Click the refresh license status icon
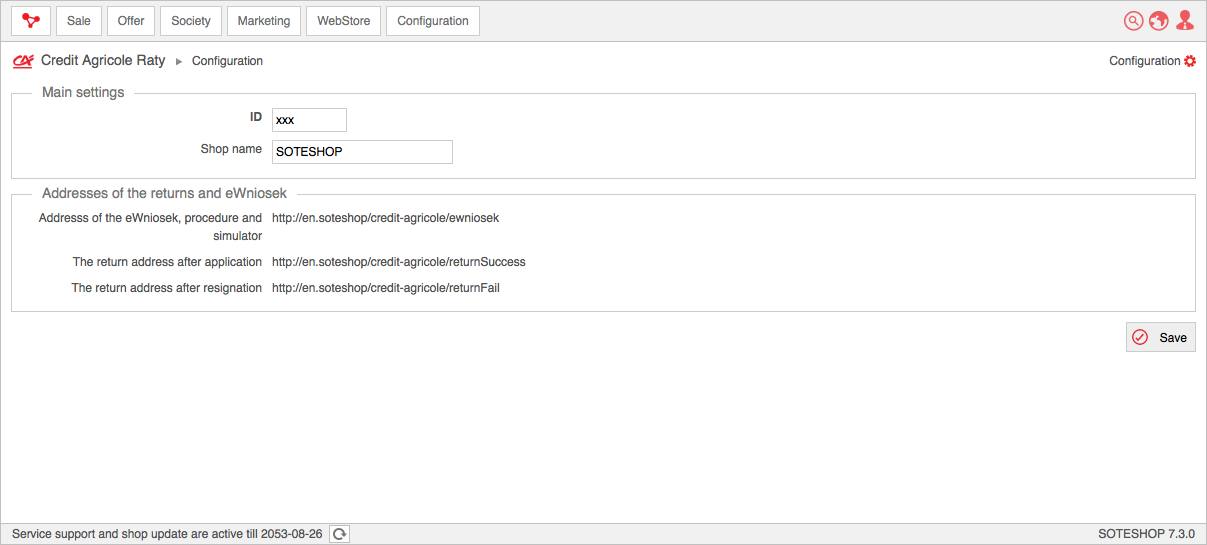Viewport: 1207px width, 545px height. pos(340,534)
